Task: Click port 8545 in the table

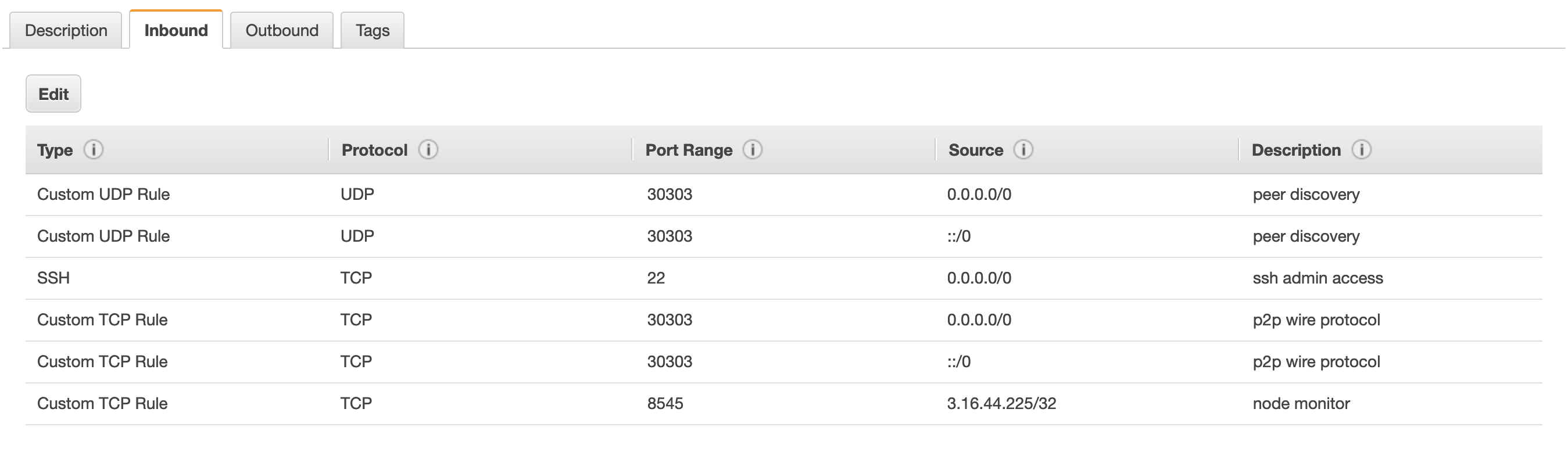Action: (667, 403)
